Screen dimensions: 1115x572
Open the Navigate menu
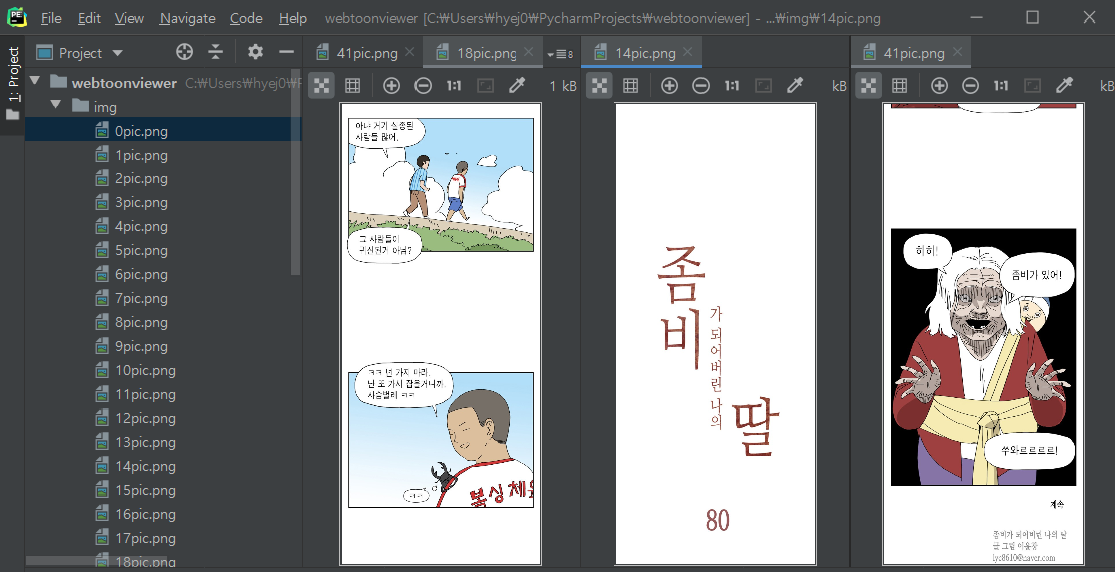pos(187,18)
